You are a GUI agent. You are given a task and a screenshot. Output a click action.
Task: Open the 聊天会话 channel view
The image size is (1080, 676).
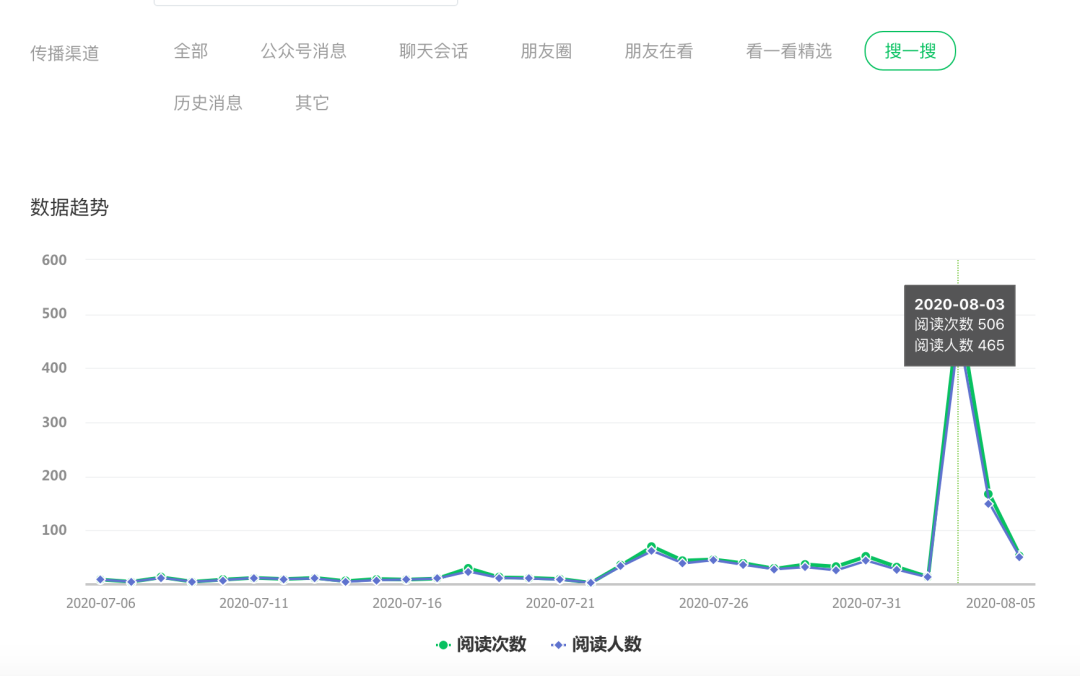(x=432, y=51)
